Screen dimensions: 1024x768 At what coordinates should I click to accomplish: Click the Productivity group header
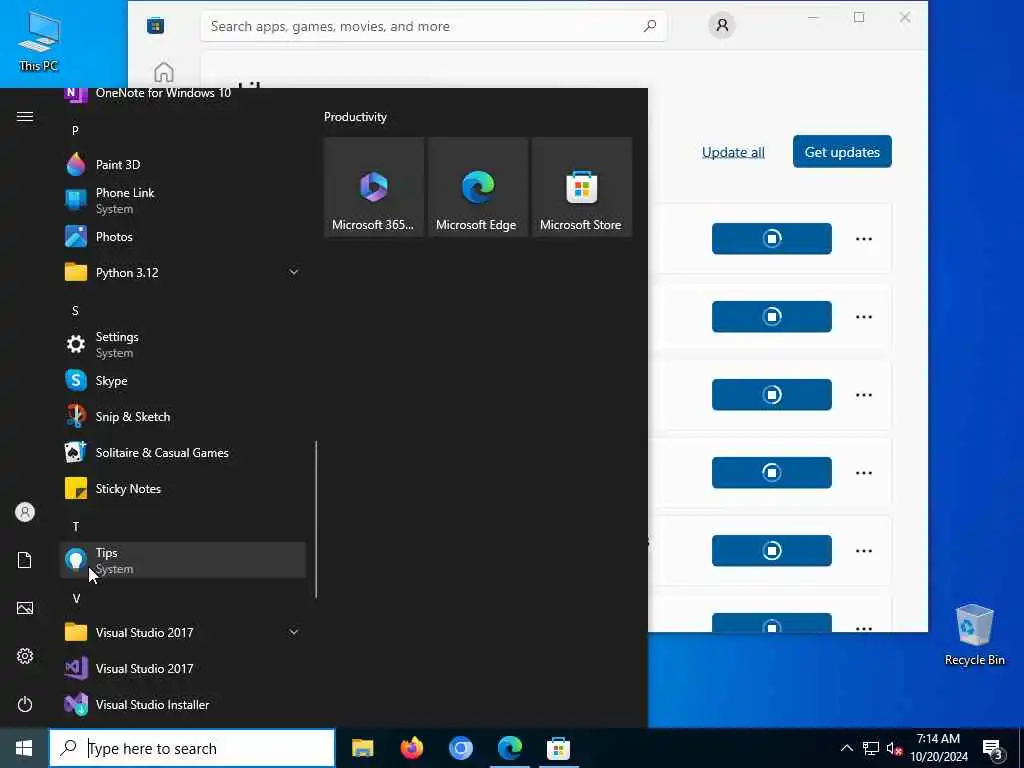pyautogui.click(x=355, y=117)
